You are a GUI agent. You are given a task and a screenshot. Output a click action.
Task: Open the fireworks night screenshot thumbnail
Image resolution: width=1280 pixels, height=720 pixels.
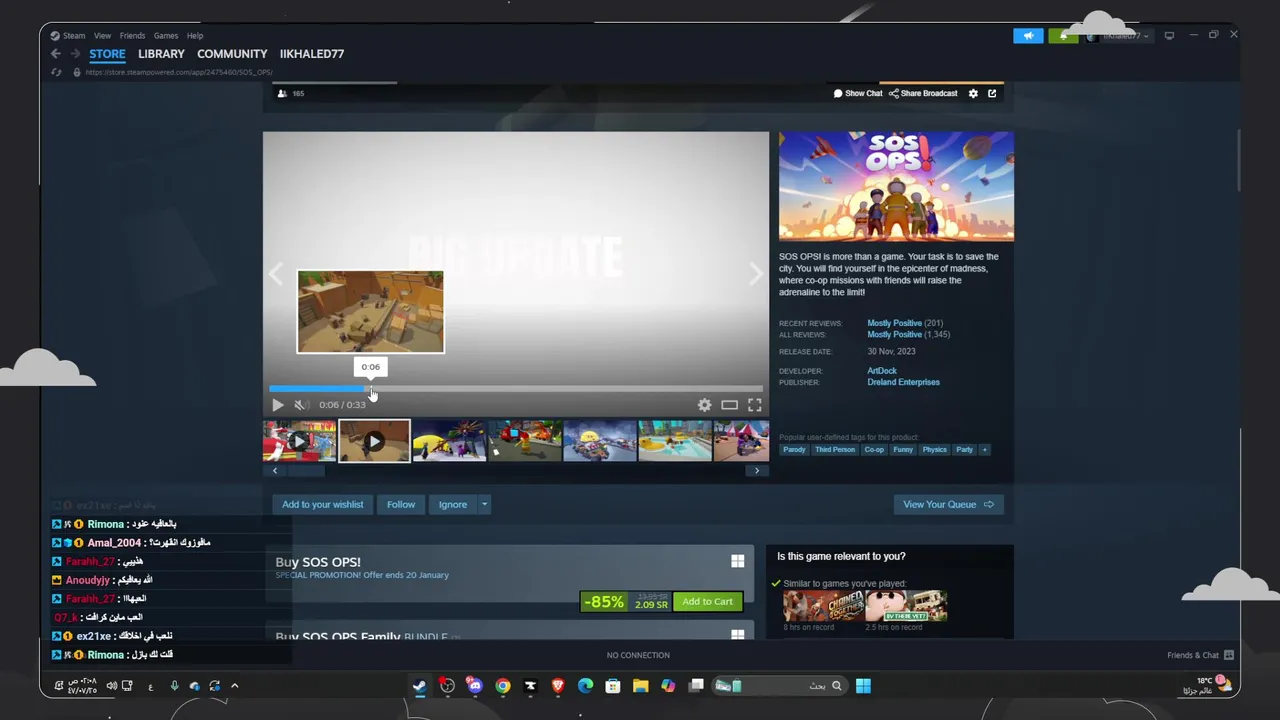[x=449, y=441]
